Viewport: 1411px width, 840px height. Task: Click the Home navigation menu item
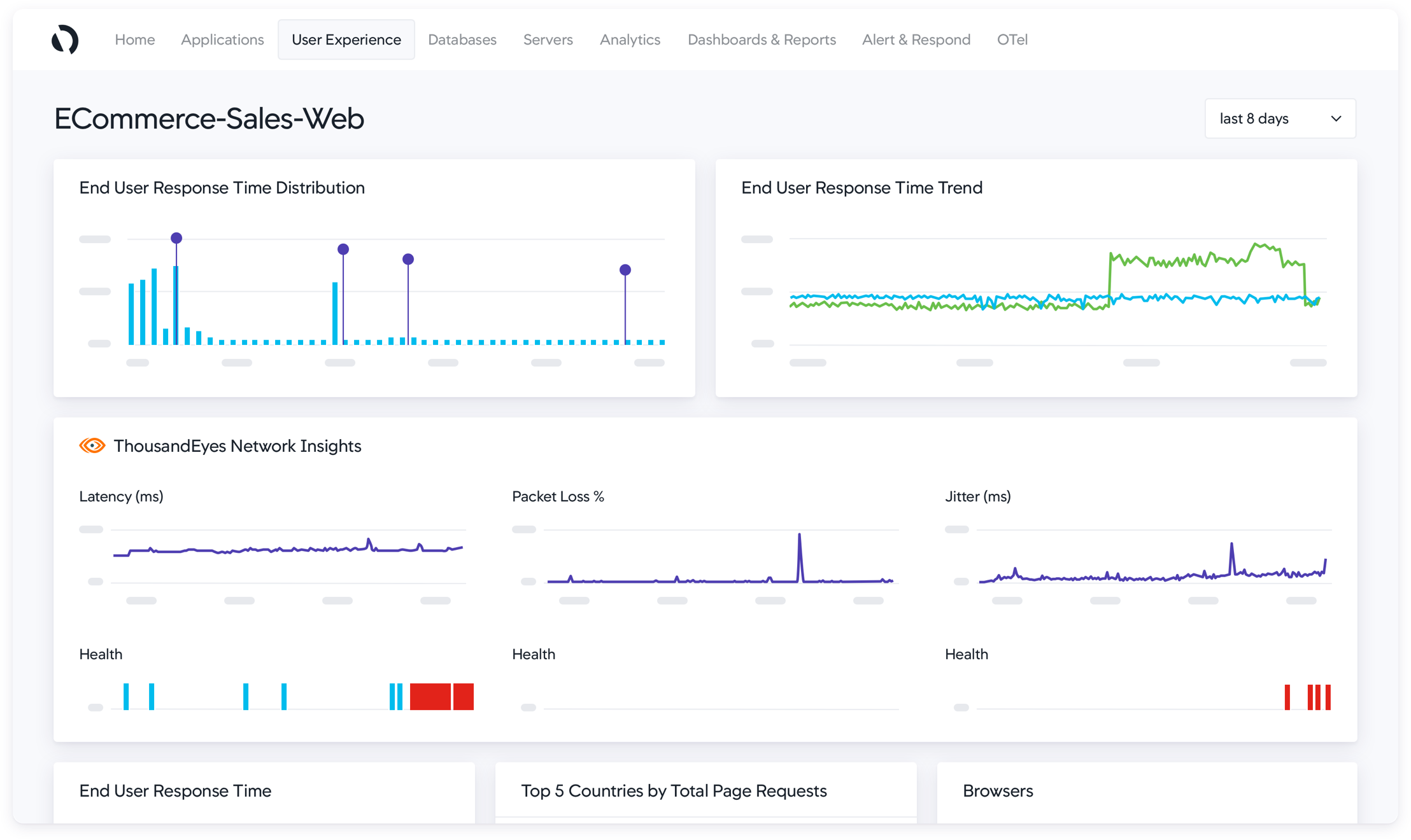[x=134, y=40]
